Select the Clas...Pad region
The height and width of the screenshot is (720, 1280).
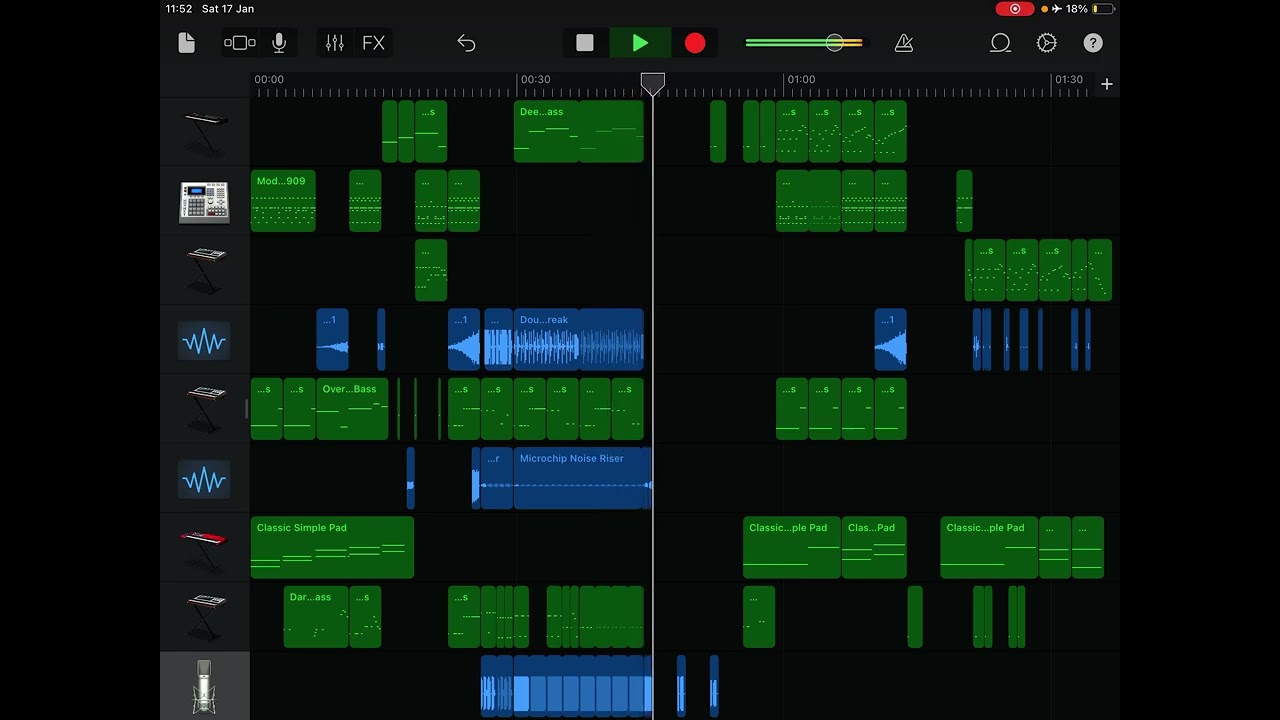(x=874, y=547)
